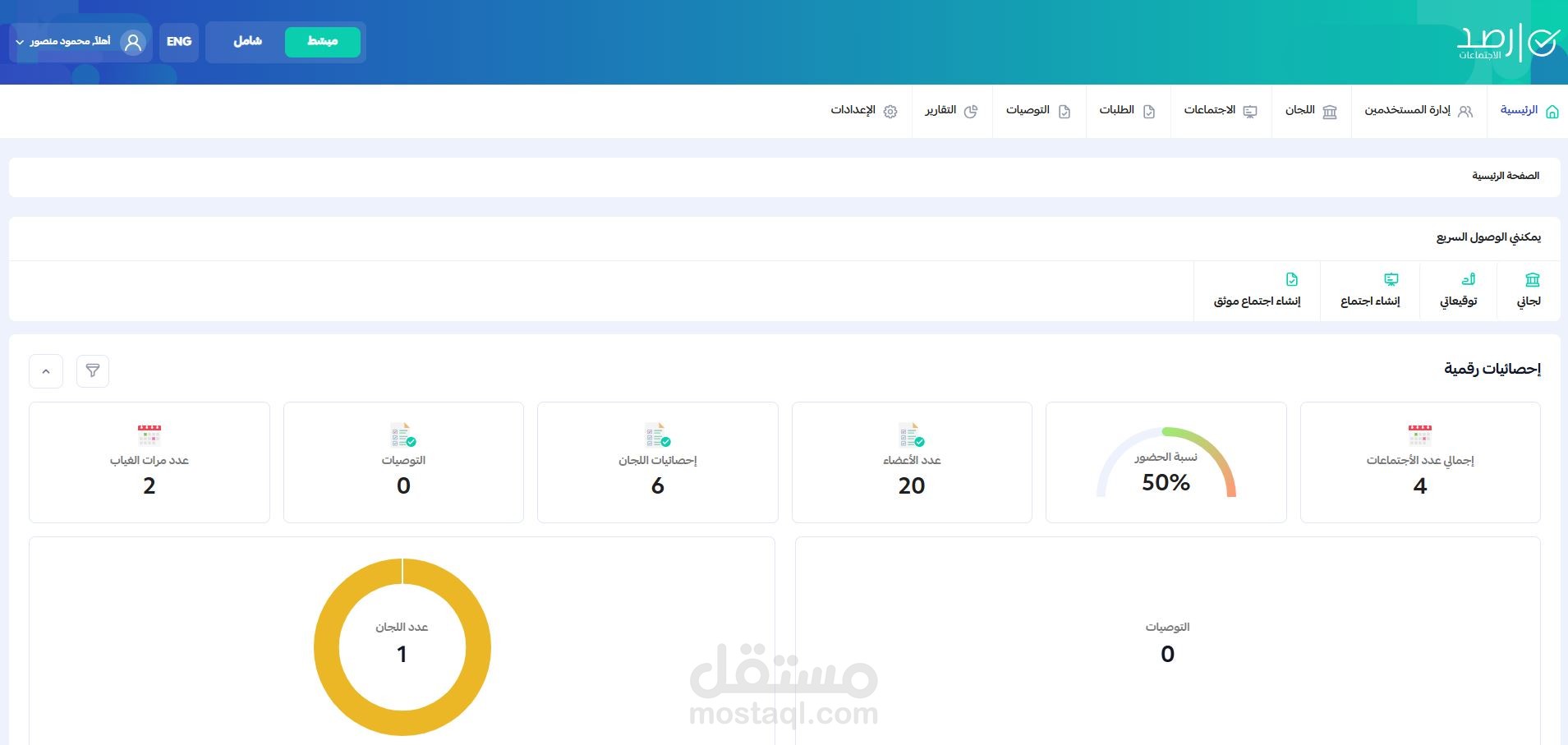This screenshot has height=745, width=1568.
Task: Open the لجاني quick access shortcut
Action: click(x=1529, y=291)
